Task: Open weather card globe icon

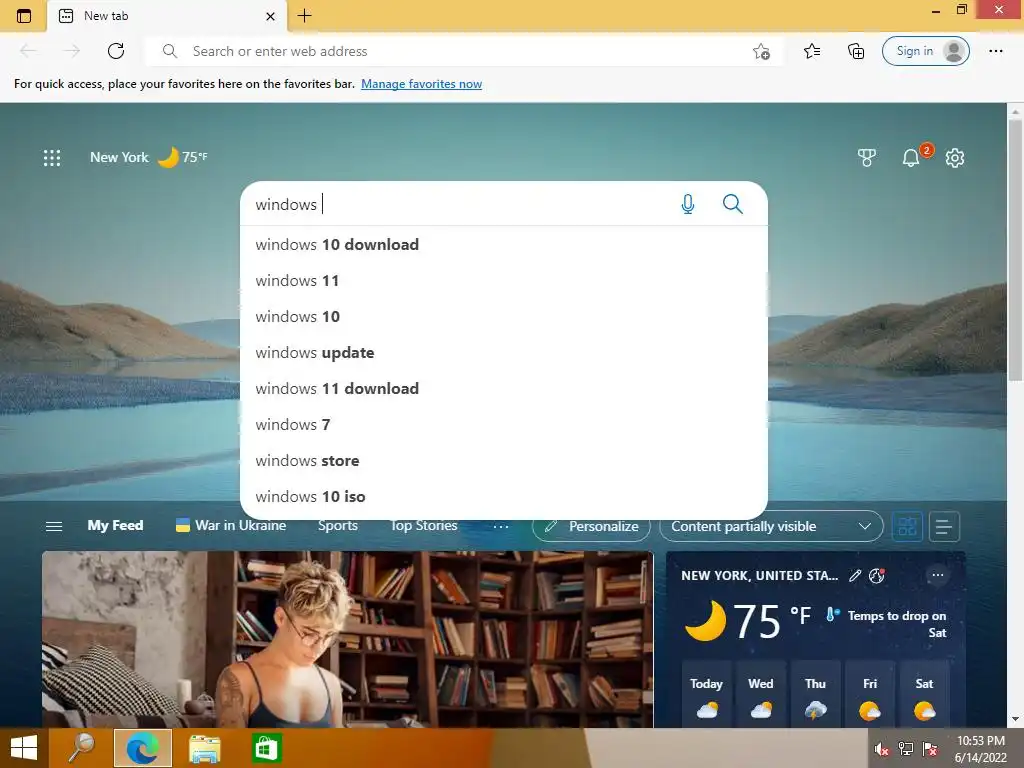Action: 876,575
